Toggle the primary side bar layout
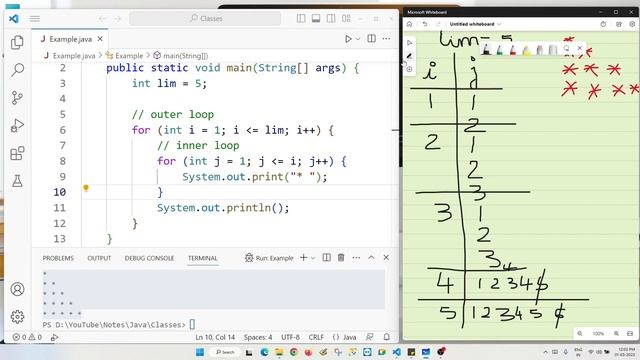 coord(301,18)
